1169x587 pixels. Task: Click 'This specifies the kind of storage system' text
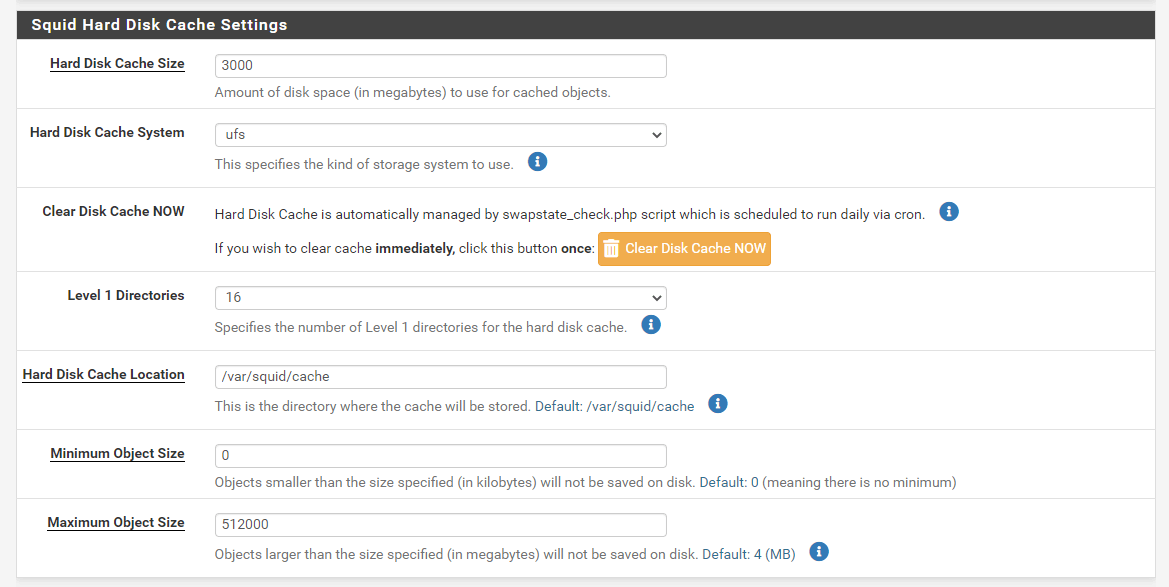point(364,164)
